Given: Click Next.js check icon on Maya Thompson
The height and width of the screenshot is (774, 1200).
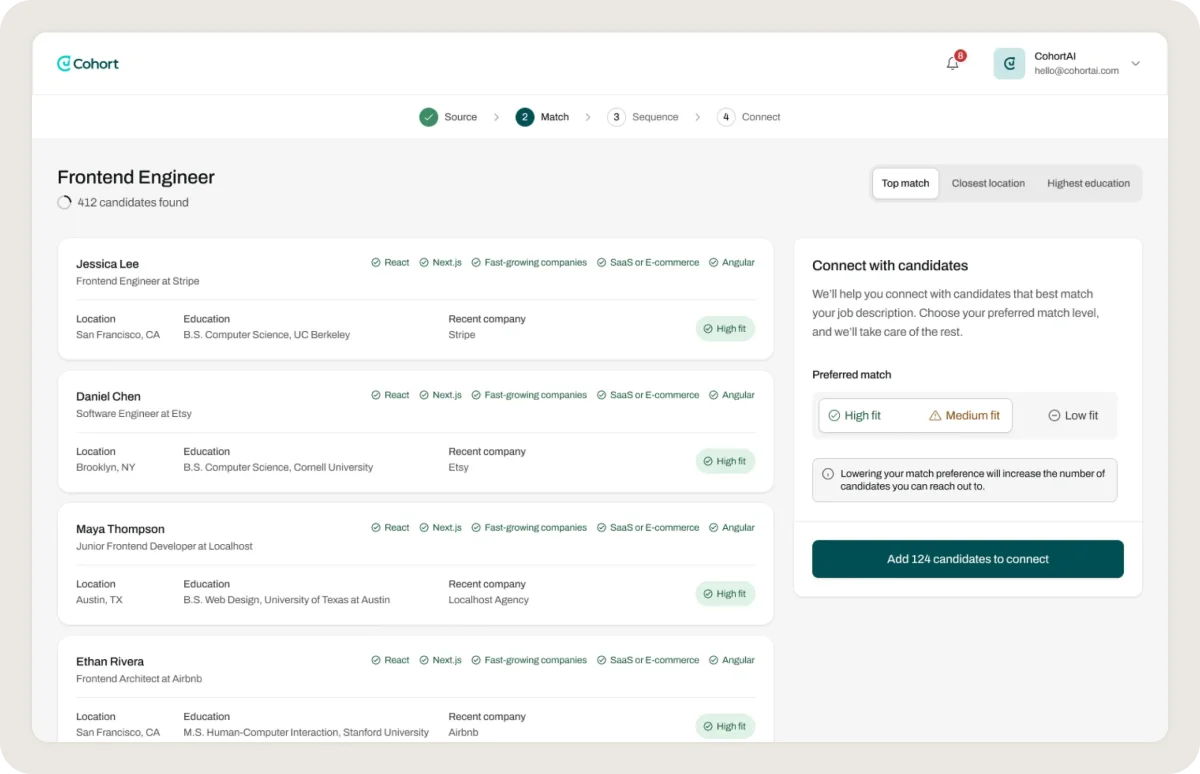Looking at the screenshot, I should pyautogui.click(x=424, y=527).
